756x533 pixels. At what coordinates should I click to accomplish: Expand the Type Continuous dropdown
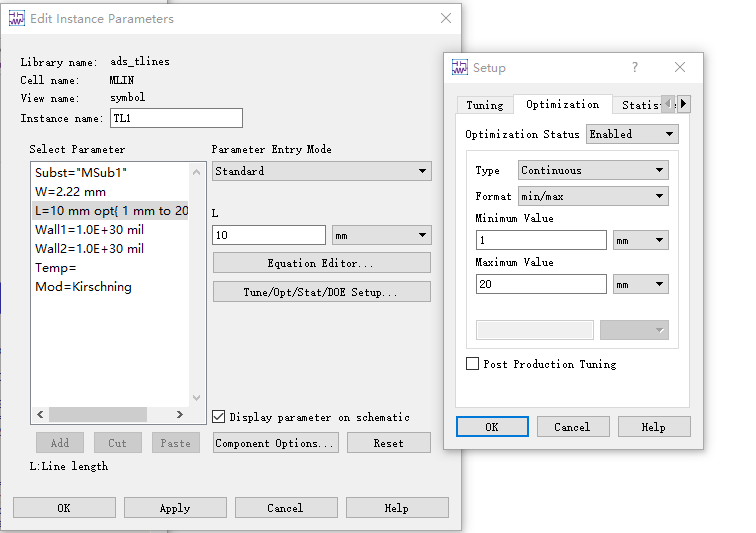(593, 171)
